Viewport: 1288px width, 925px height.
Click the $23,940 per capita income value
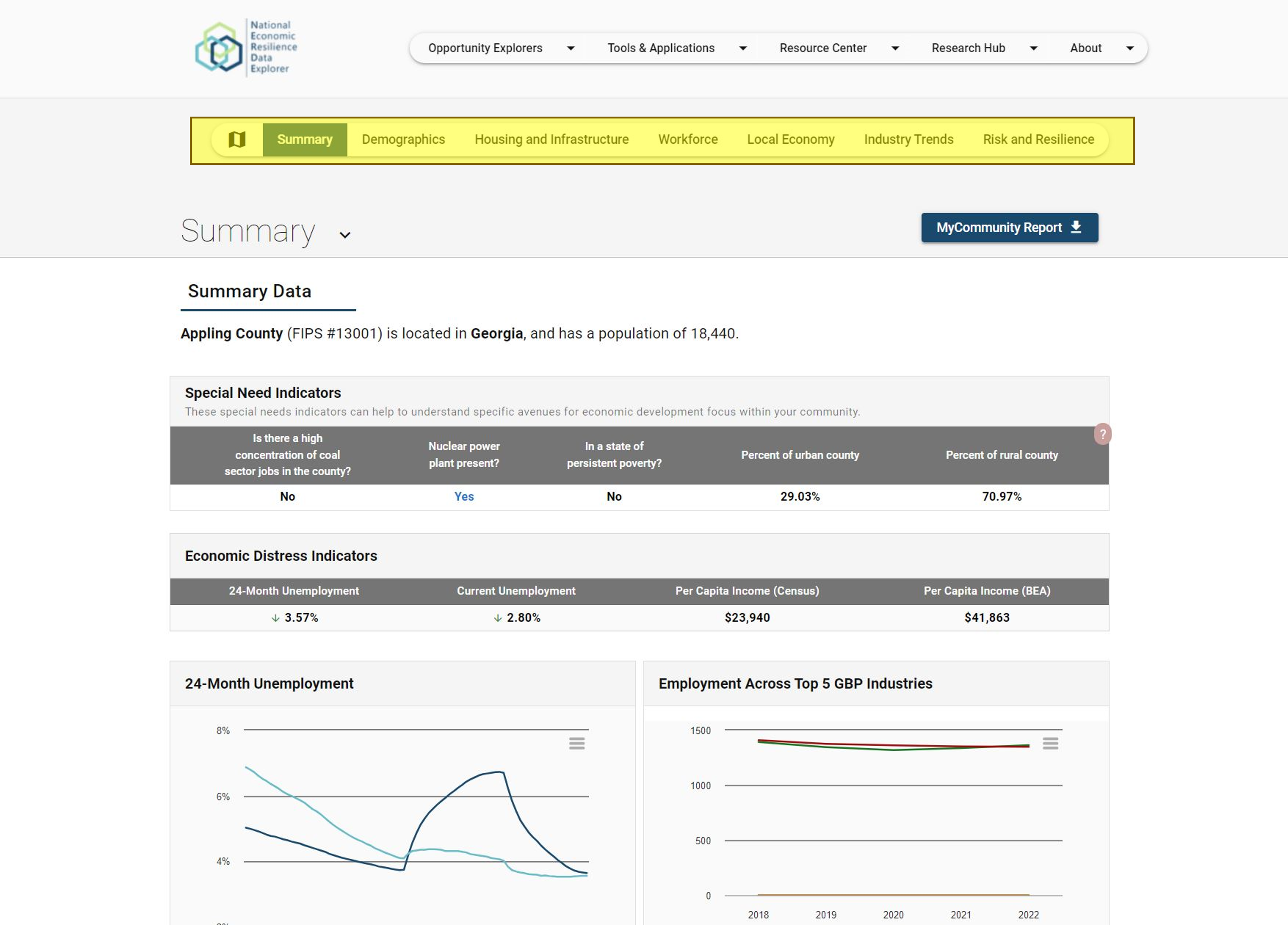point(747,618)
